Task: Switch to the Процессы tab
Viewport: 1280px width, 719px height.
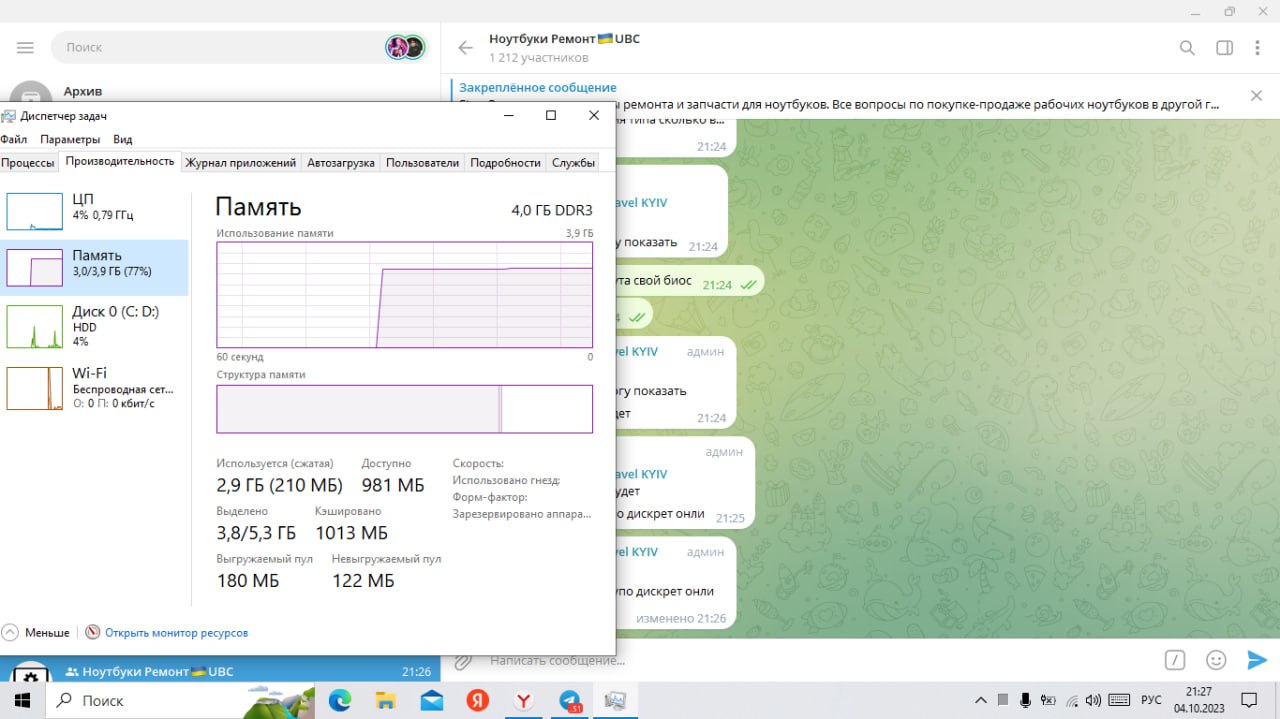Action: click(x=28, y=163)
